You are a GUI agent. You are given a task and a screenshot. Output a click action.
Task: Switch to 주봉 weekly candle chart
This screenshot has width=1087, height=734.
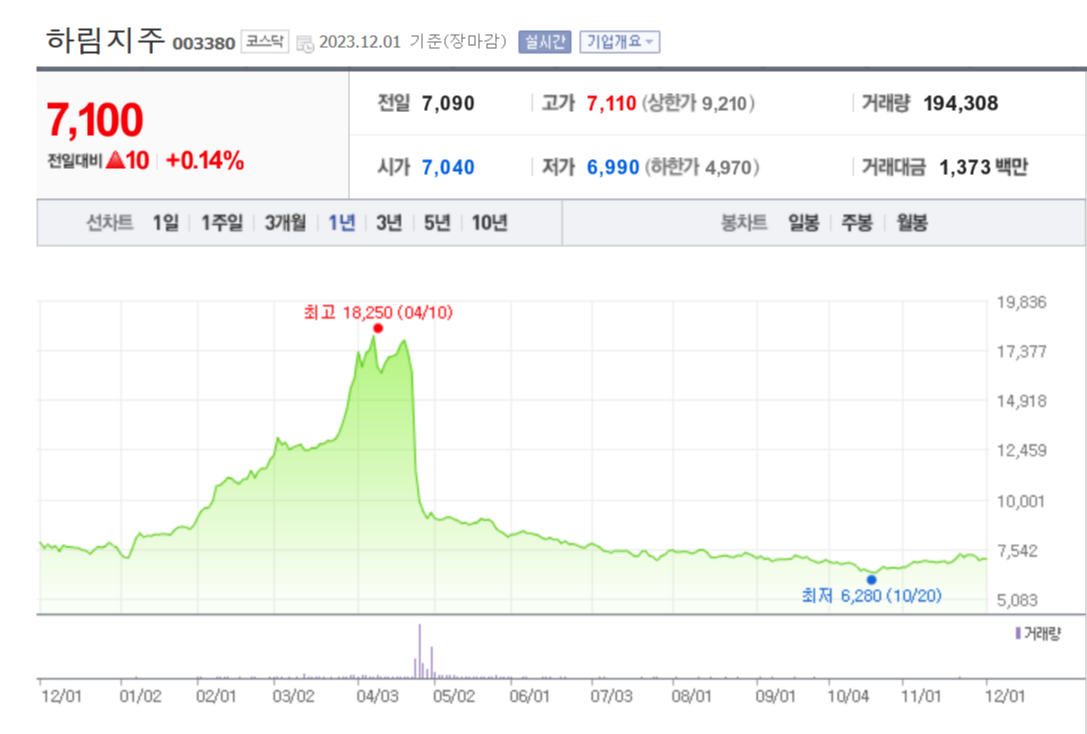[x=857, y=222]
